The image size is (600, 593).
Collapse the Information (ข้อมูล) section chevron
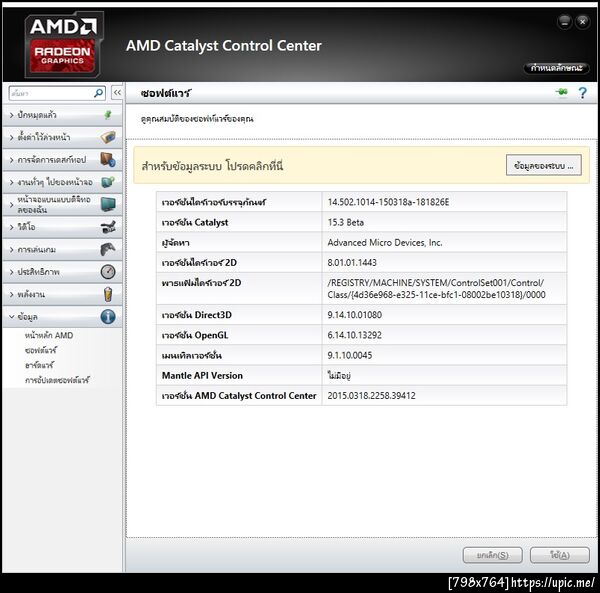click(x=11, y=317)
